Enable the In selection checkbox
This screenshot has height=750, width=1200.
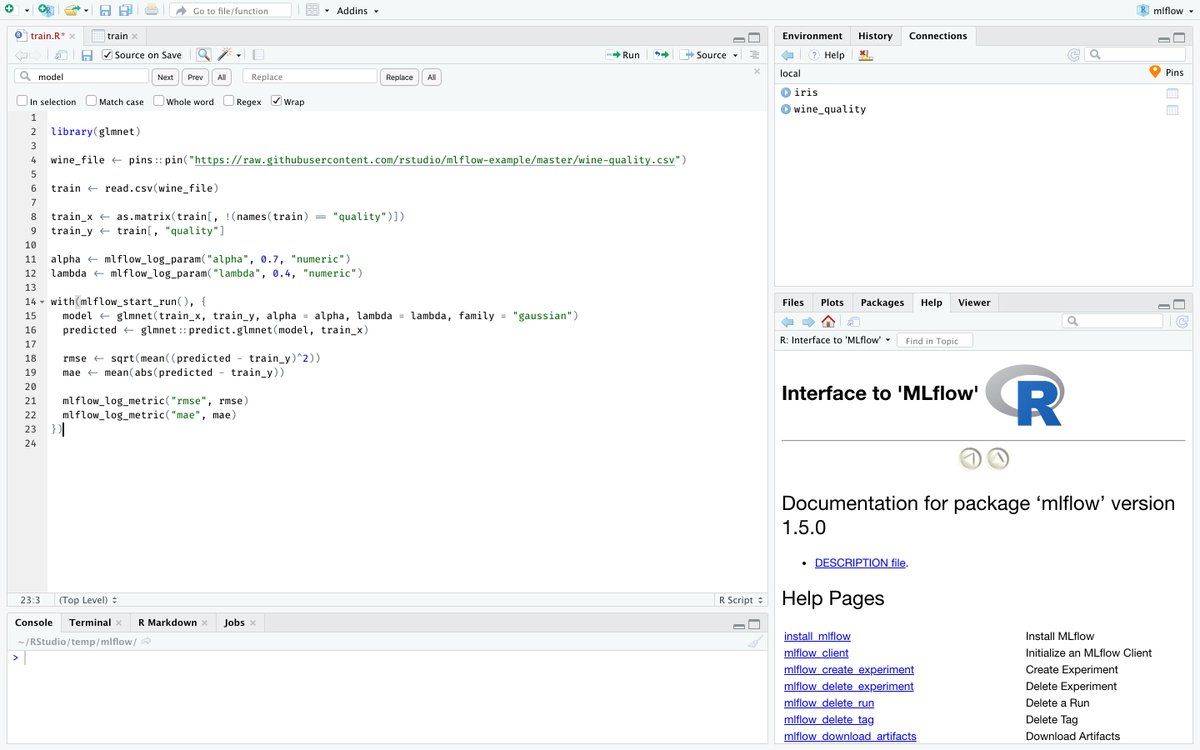point(22,101)
